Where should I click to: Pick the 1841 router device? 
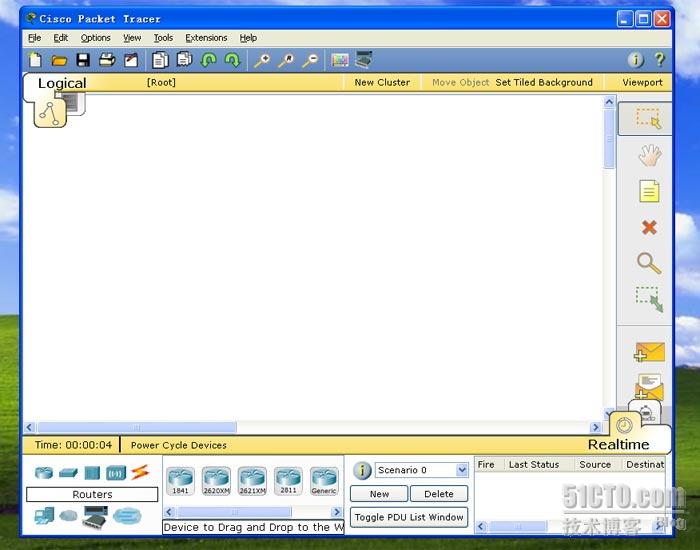pos(180,480)
